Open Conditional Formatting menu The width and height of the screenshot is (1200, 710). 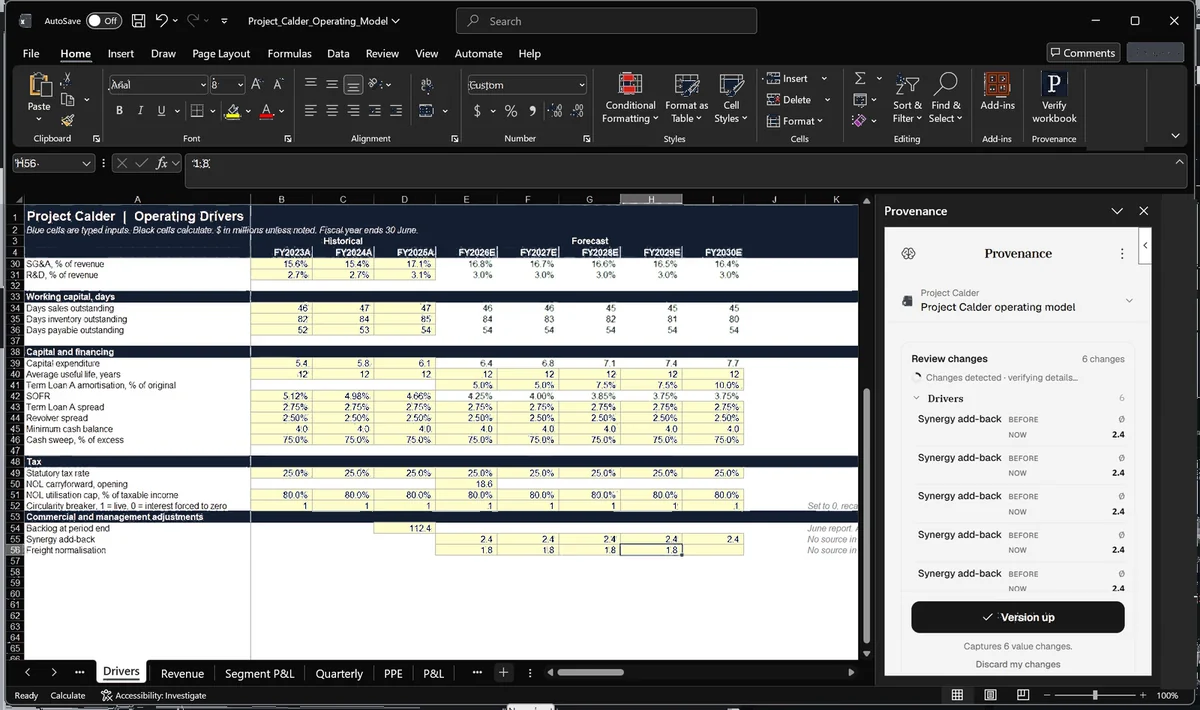(629, 98)
